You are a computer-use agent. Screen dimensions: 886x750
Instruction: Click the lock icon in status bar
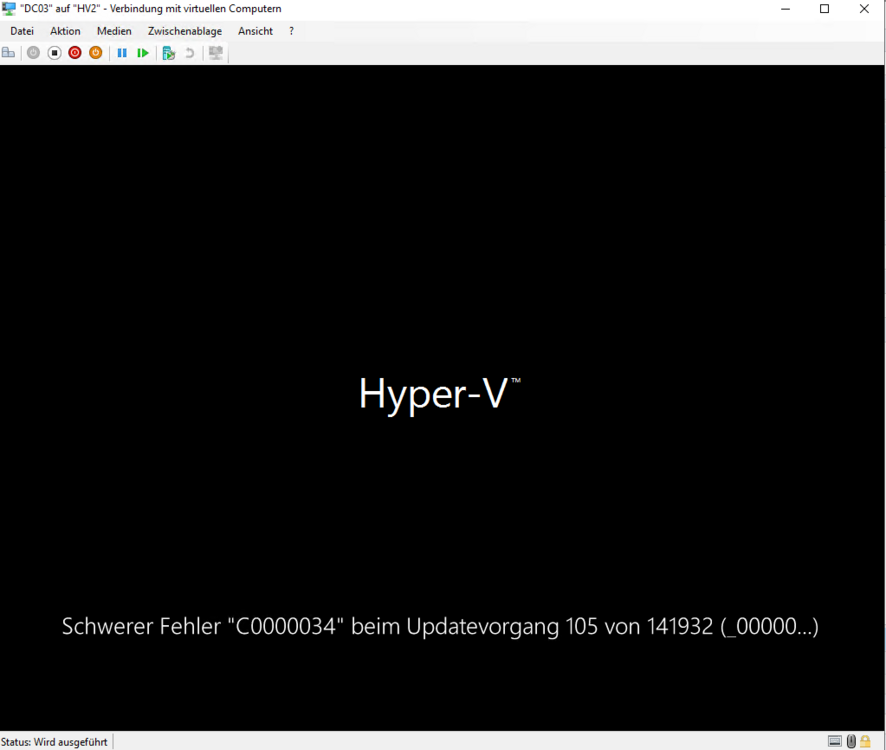tap(866, 741)
